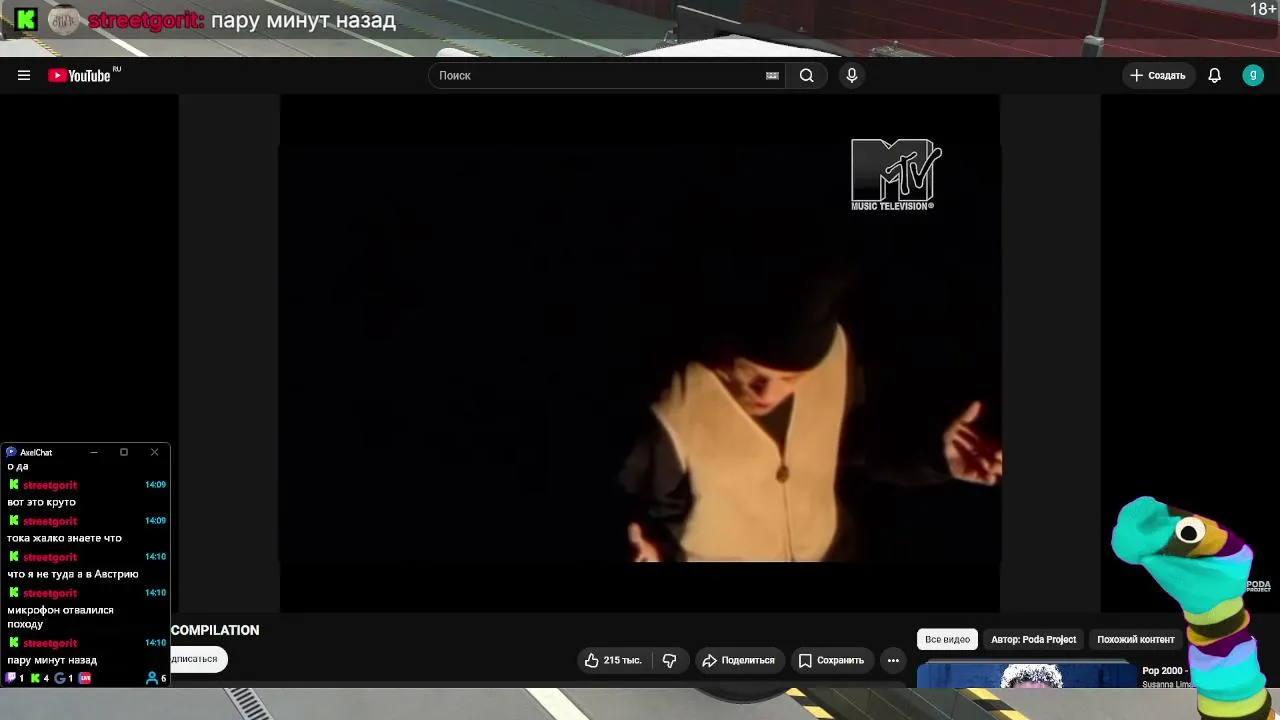The image size is (1280, 720).
Task: Click chat message 'пару минут назад' in AxelChat
Action: pos(52,660)
